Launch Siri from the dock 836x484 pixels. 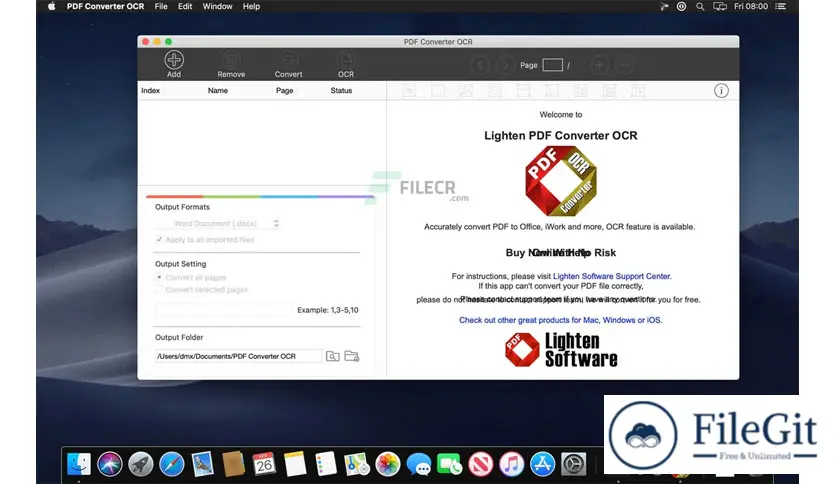pos(110,464)
